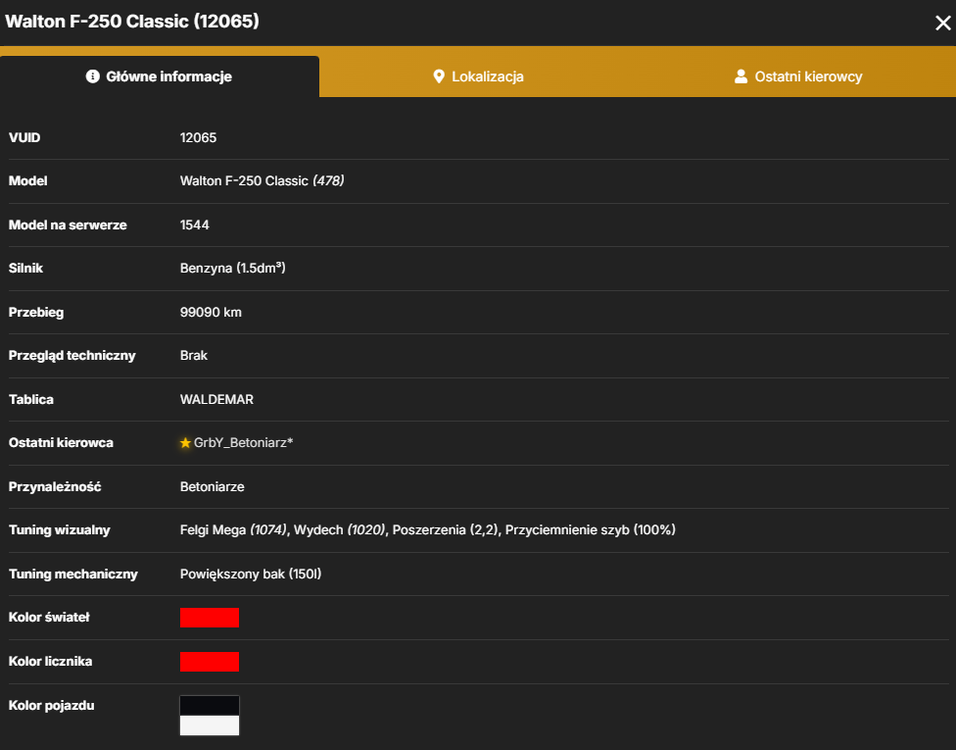Click the Tablica row label
The width and height of the screenshot is (956, 750).
(31, 399)
